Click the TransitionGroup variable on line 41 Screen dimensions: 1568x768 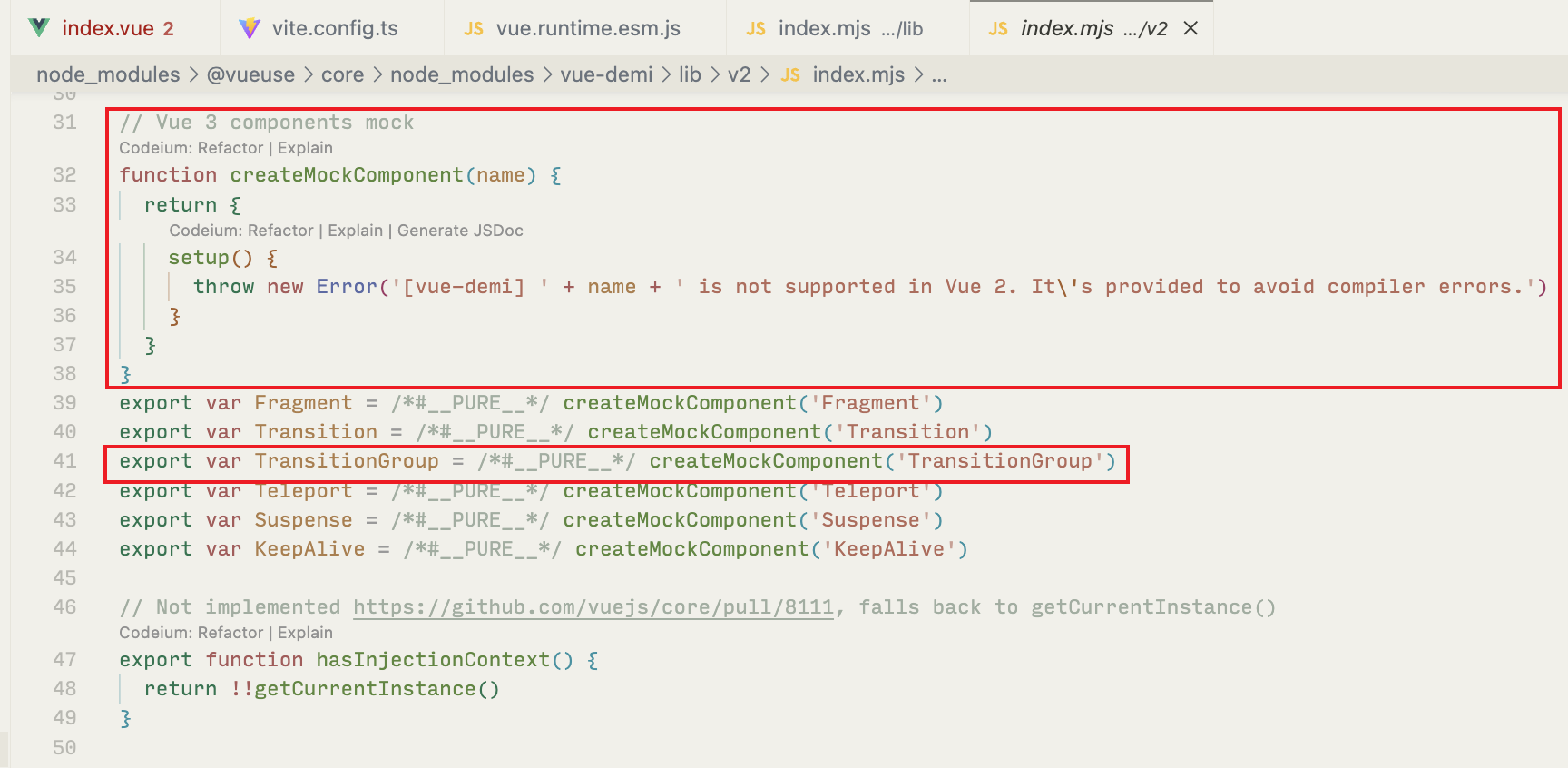(347, 460)
